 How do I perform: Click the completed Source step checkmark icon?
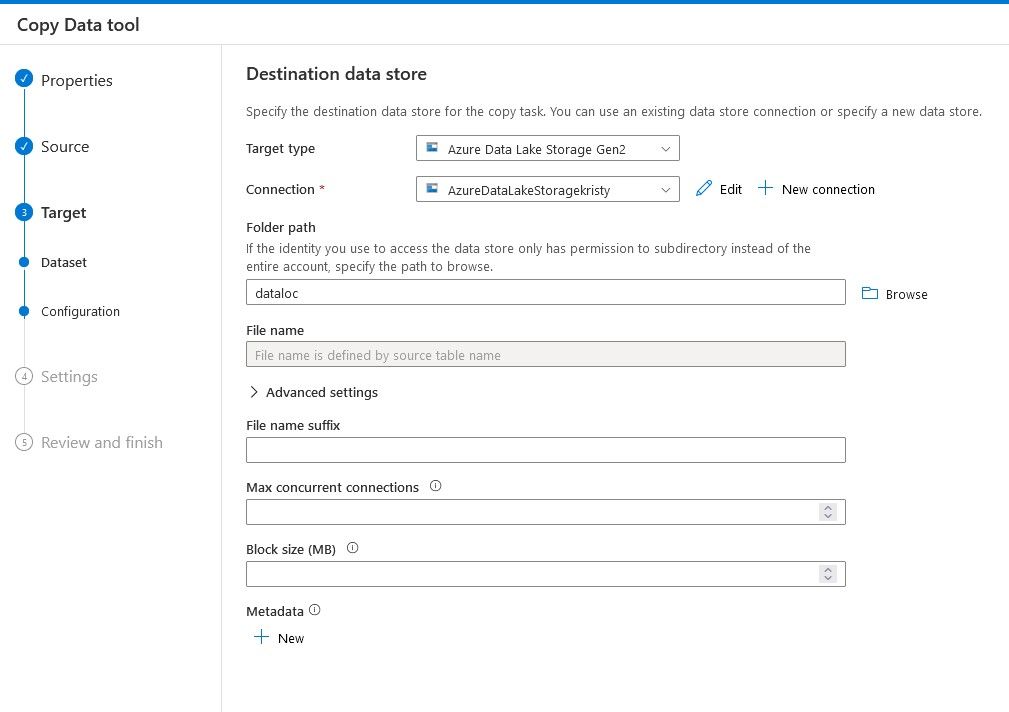click(25, 146)
